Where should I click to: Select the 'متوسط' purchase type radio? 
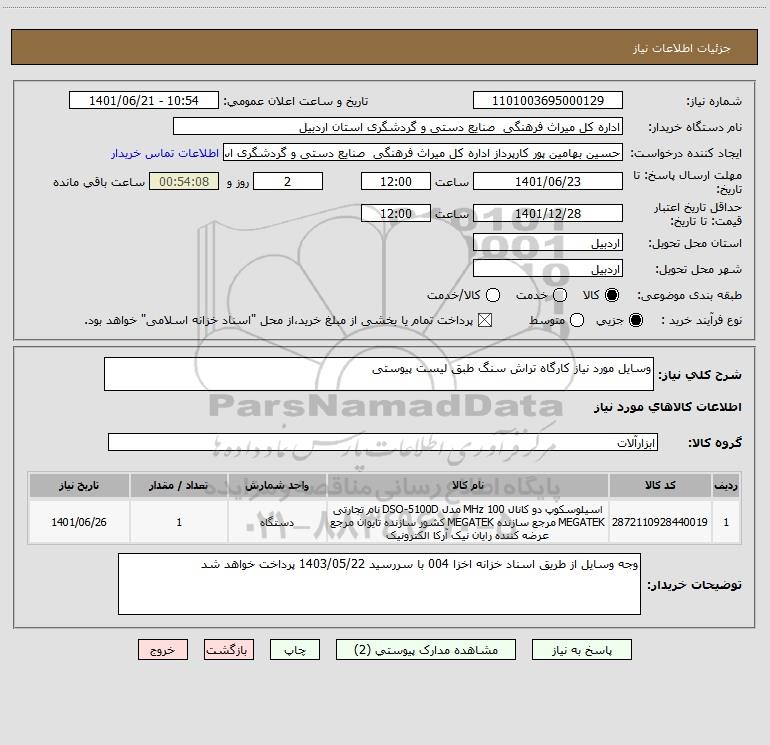click(577, 320)
